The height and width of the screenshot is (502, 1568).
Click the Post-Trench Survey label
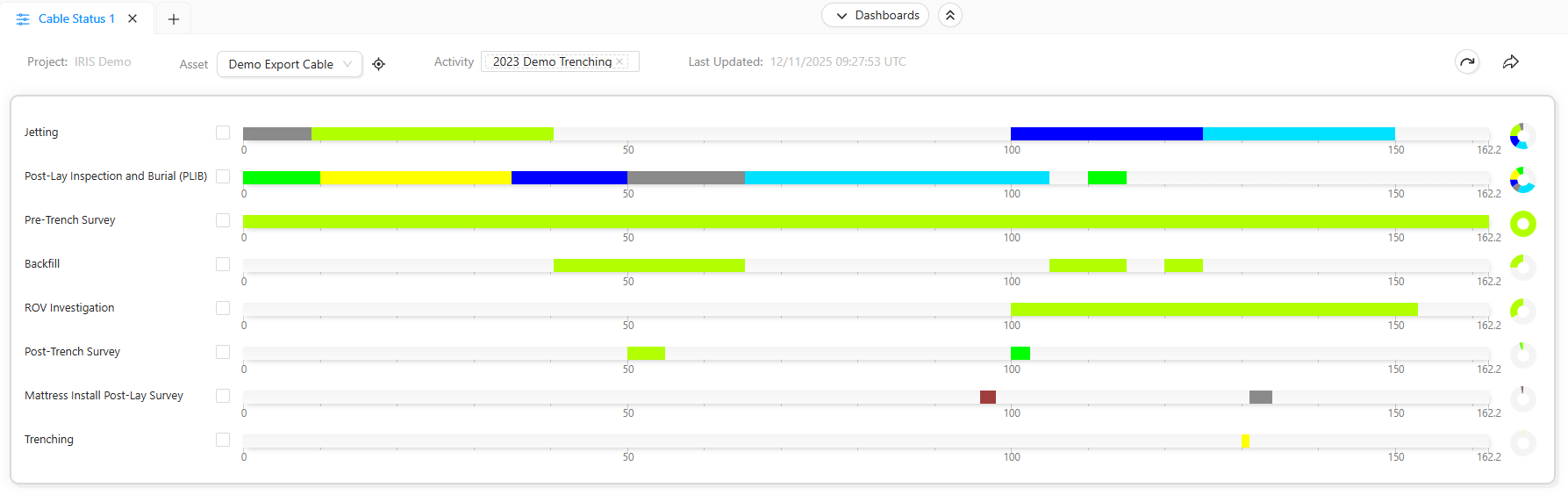click(x=72, y=352)
